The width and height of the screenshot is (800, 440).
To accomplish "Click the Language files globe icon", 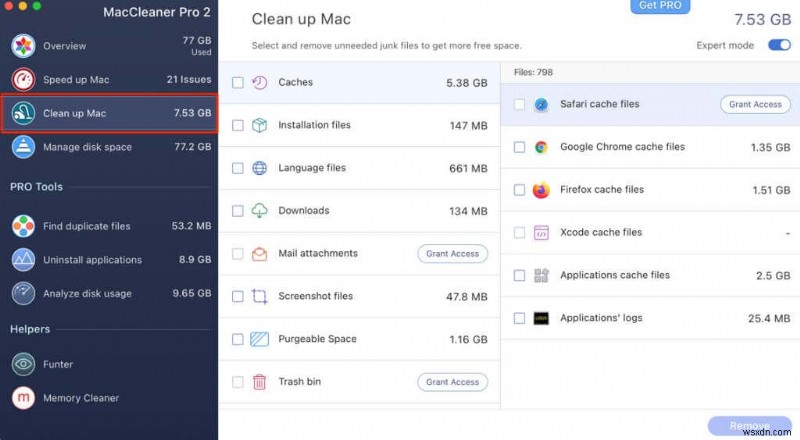I will [260, 168].
